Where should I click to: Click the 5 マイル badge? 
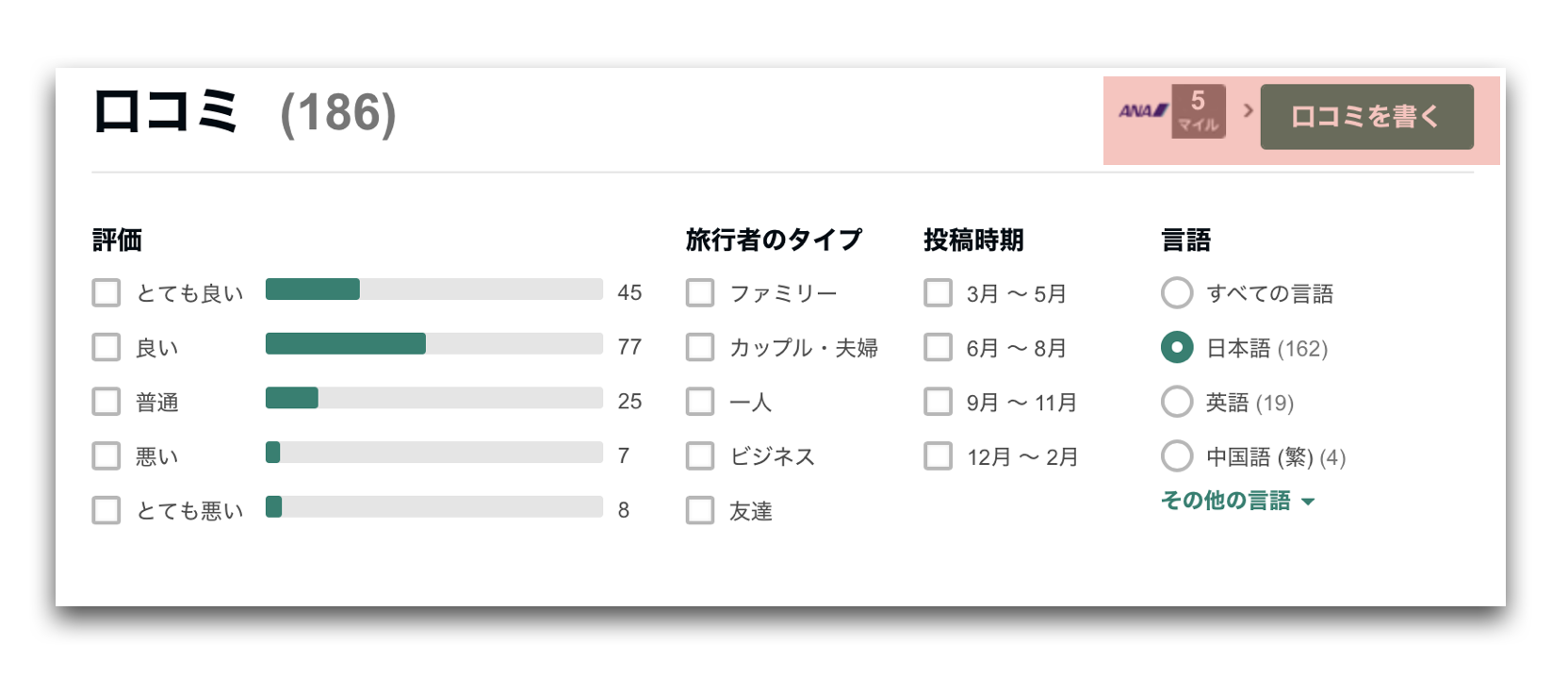[x=1198, y=111]
